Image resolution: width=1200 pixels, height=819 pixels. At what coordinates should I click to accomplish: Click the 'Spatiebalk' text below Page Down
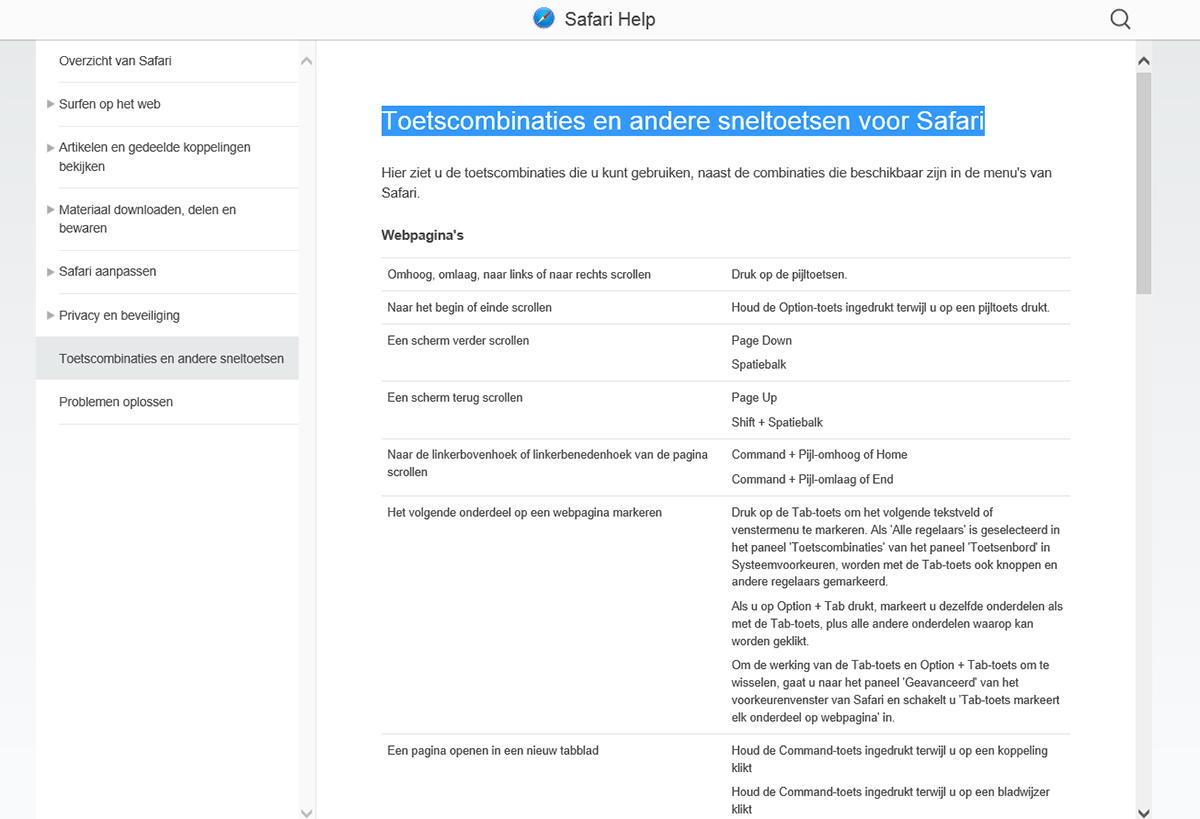759,365
